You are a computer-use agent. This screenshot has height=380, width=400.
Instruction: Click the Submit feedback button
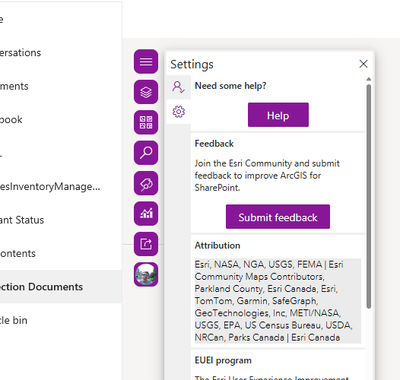click(278, 217)
